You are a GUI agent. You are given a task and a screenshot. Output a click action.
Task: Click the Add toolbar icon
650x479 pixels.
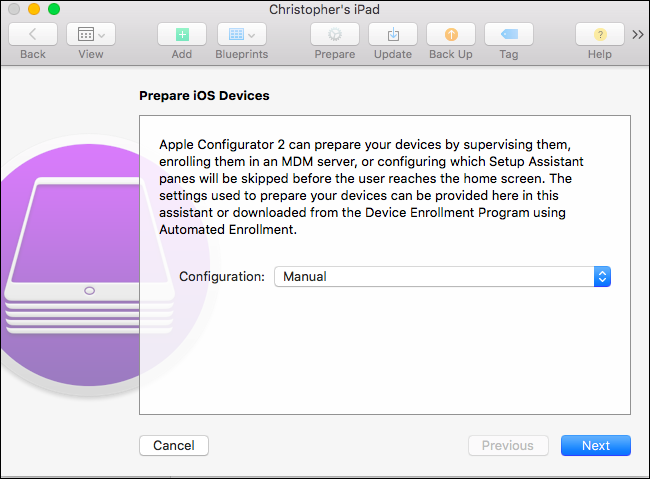pyautogui.click(x=182, y=34)
